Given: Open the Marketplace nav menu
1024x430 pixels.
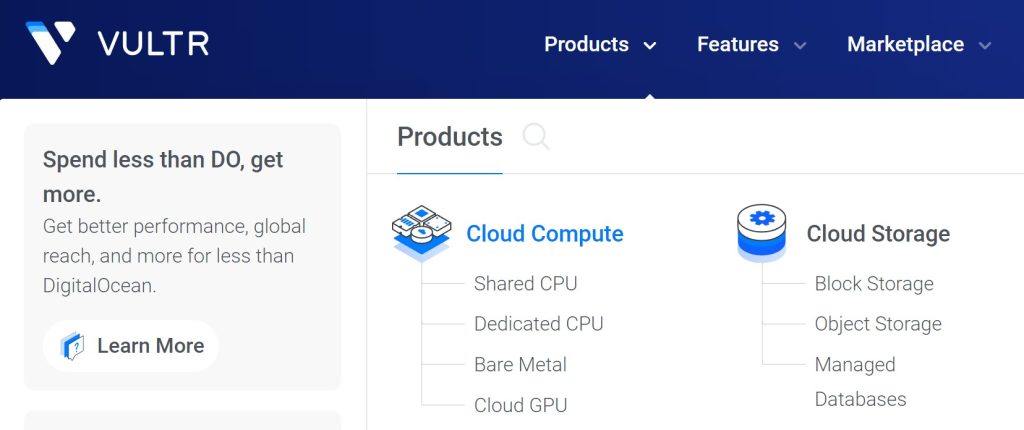Looking at the screenshot, I should coord(906,44).
